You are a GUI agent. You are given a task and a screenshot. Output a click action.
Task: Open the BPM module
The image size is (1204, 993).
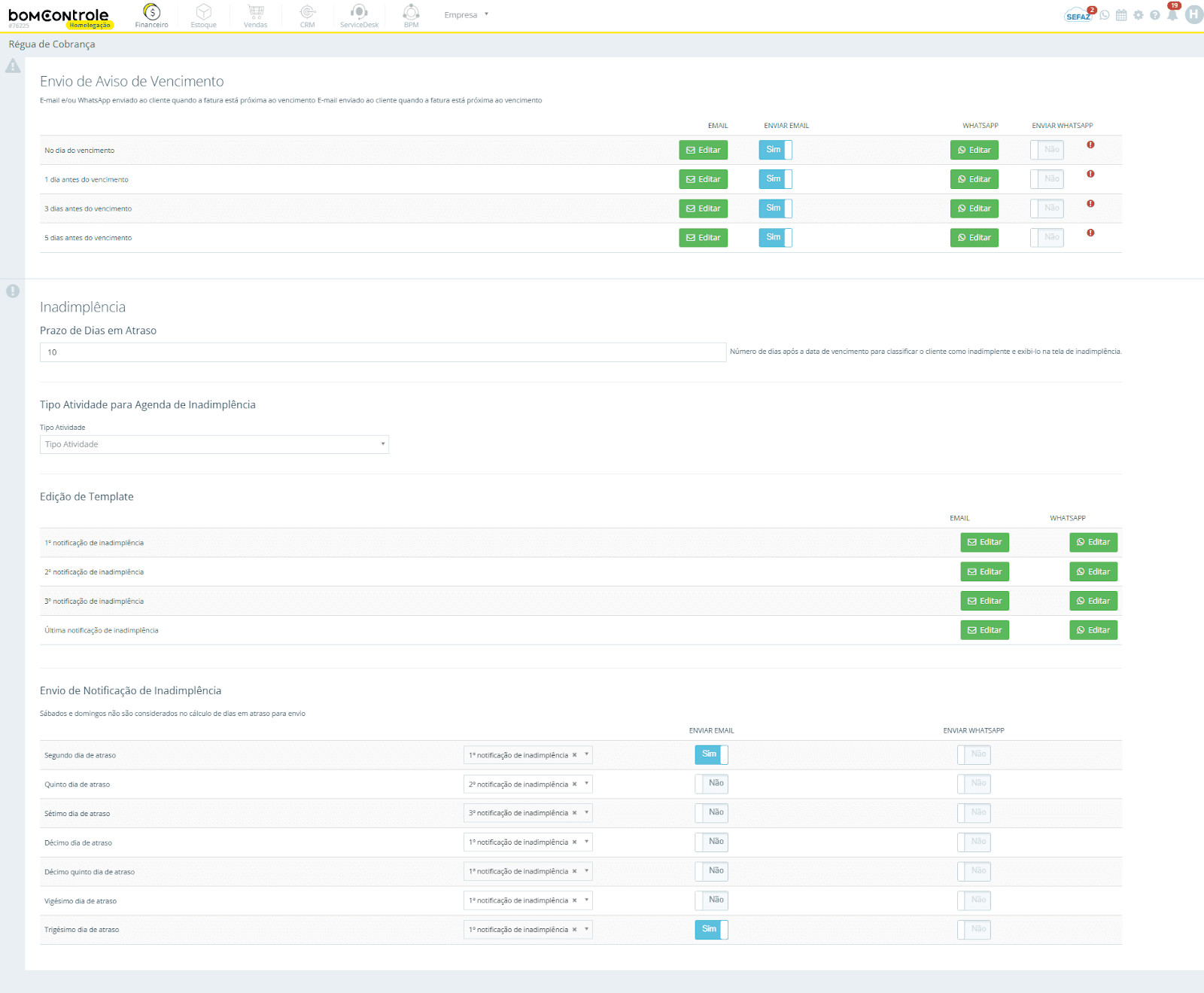411,16
